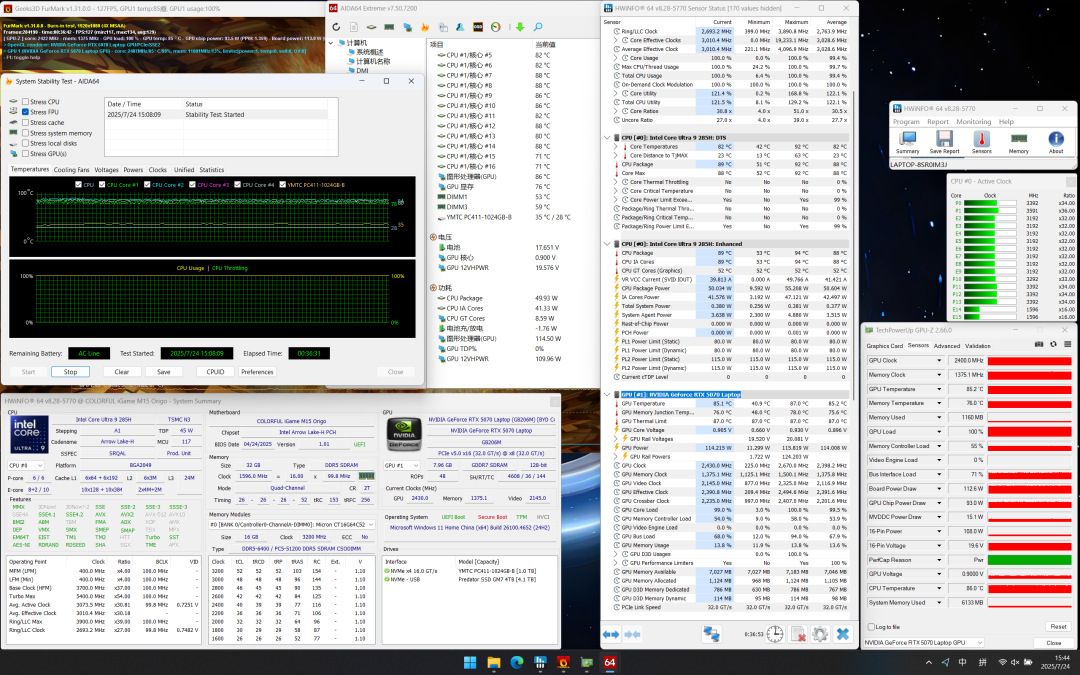Click the AIDA64 OSD panel icon

pyautogui.click(x=478, y=27)
